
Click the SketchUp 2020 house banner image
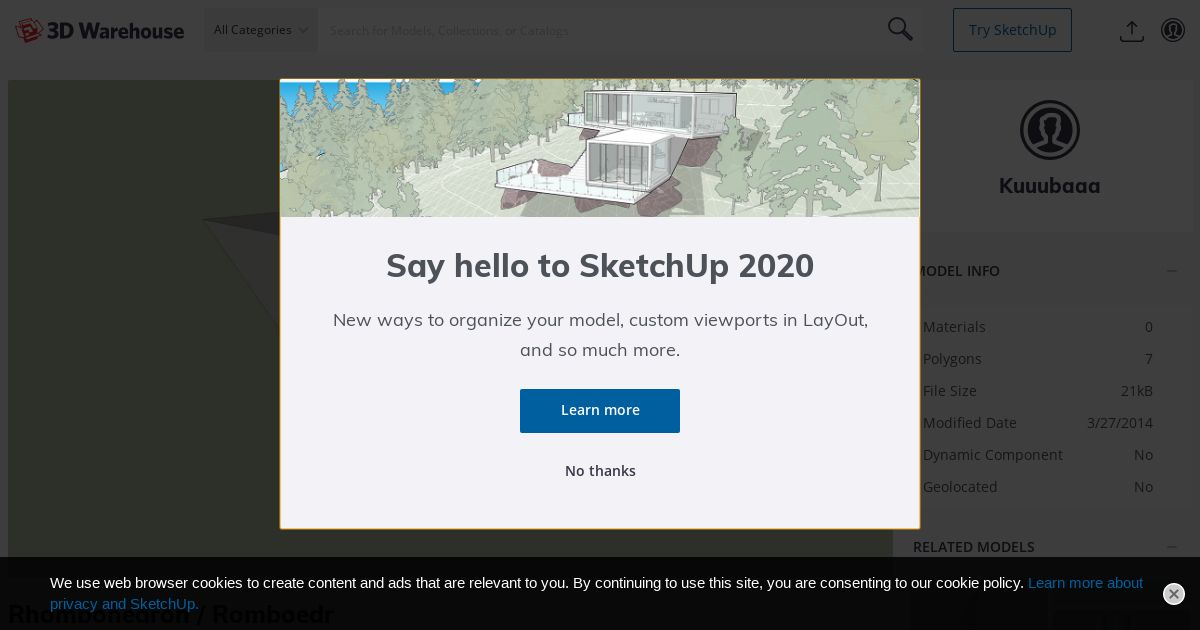[600, 148]
